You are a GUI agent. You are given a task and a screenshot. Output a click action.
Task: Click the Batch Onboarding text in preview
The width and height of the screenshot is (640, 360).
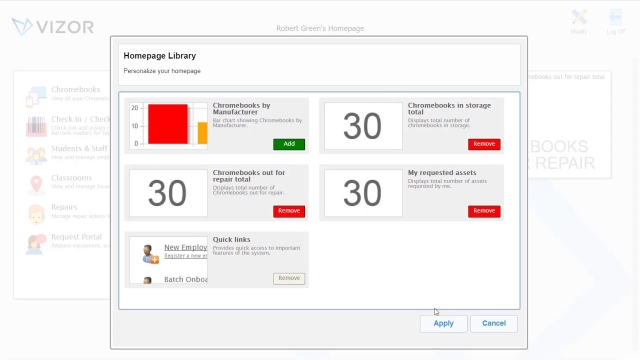coord(186,280)
